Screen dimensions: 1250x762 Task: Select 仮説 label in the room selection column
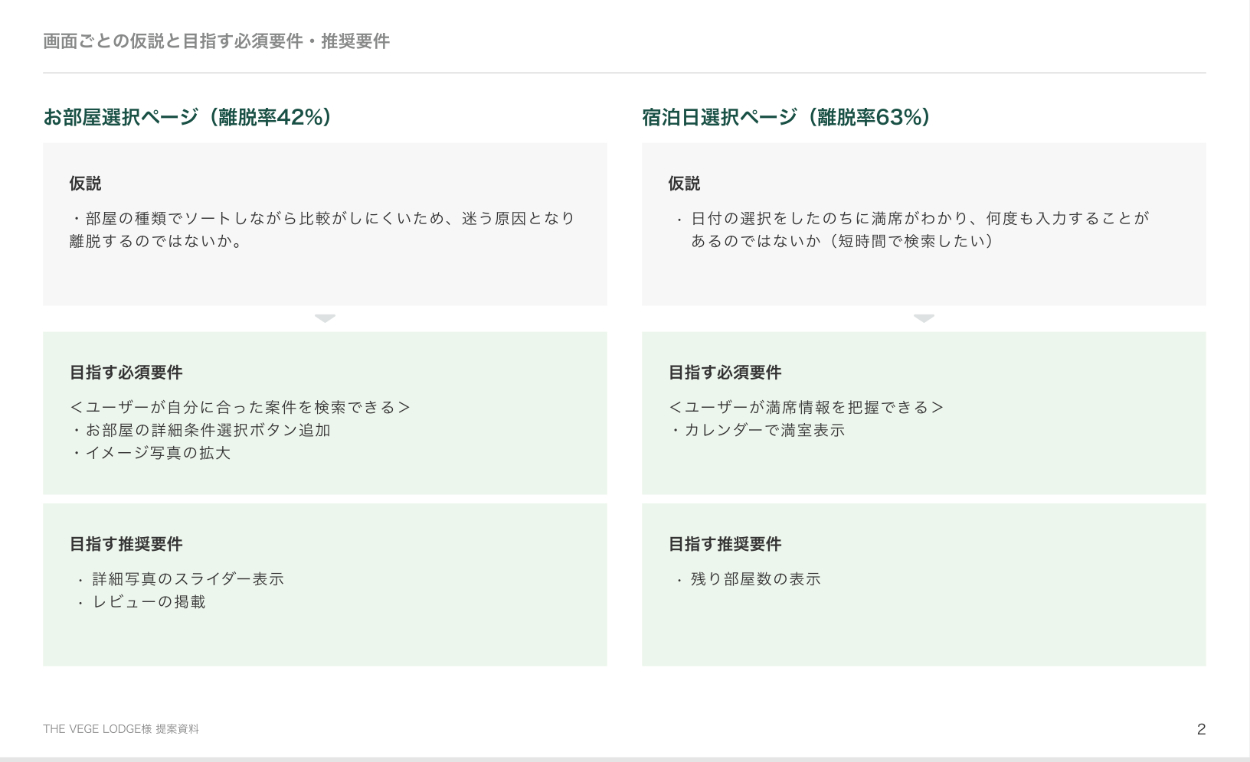point(85,184)
